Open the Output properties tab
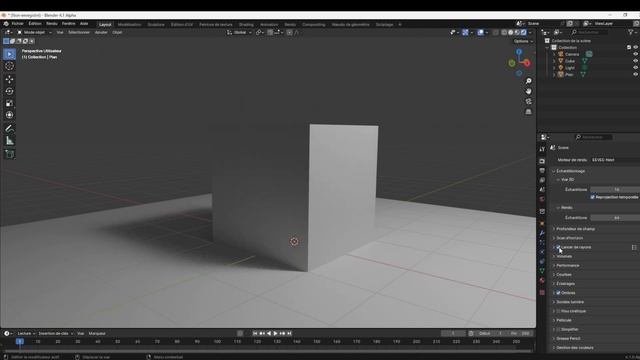 tap(542, 171)
